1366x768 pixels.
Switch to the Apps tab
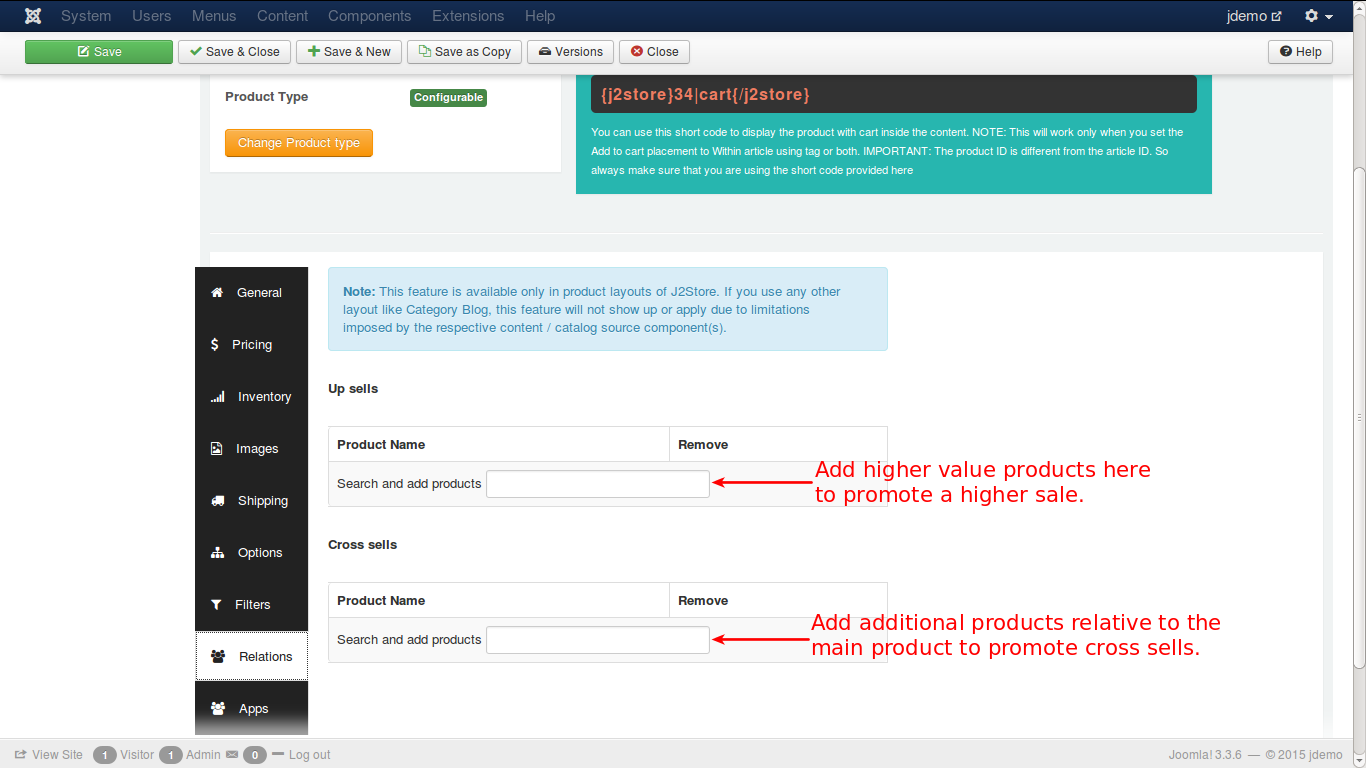[252, 708]
